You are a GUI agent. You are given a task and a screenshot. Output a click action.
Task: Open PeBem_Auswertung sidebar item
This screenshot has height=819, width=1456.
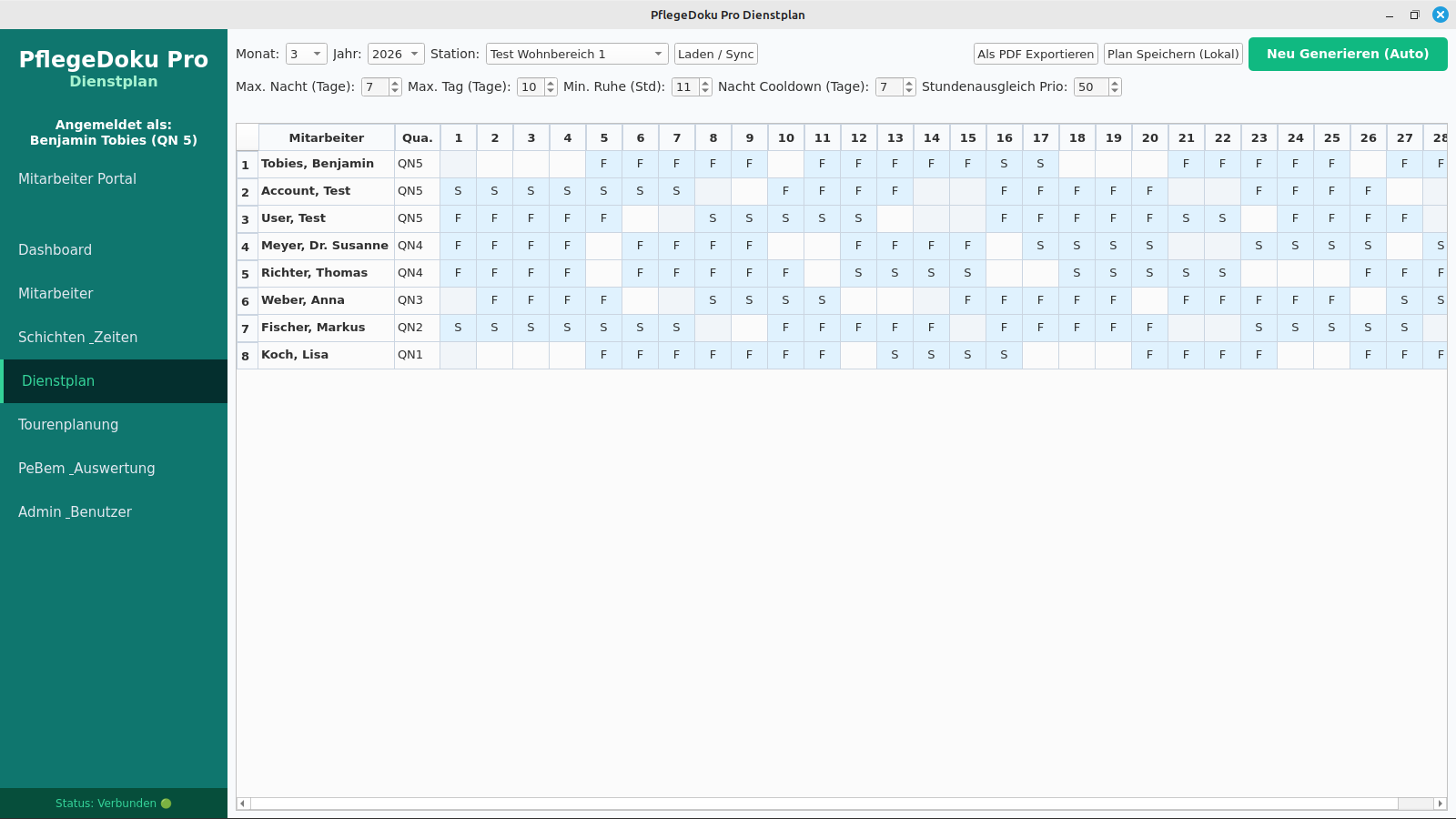(x=86, y=469)
